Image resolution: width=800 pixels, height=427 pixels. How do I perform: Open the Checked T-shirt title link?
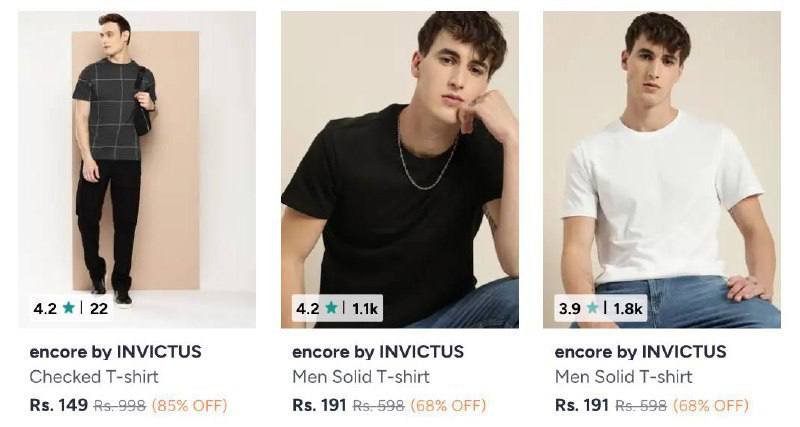click(x=94, y=377)
